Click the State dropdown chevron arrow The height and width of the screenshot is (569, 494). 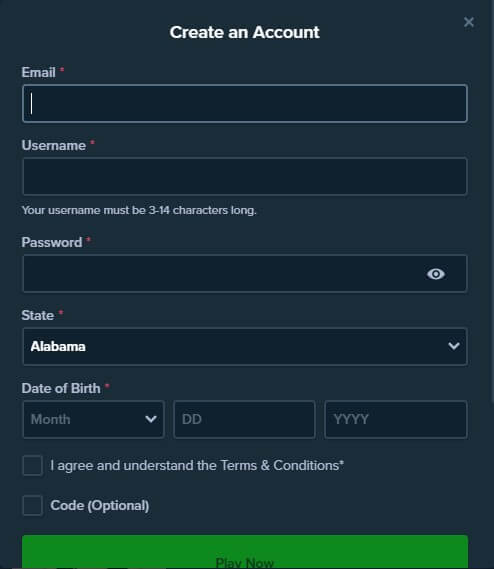[454, 346]
